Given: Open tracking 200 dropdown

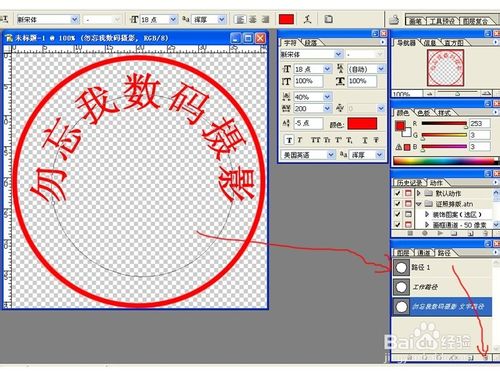Looking at the screenshot, I should 327,108.
